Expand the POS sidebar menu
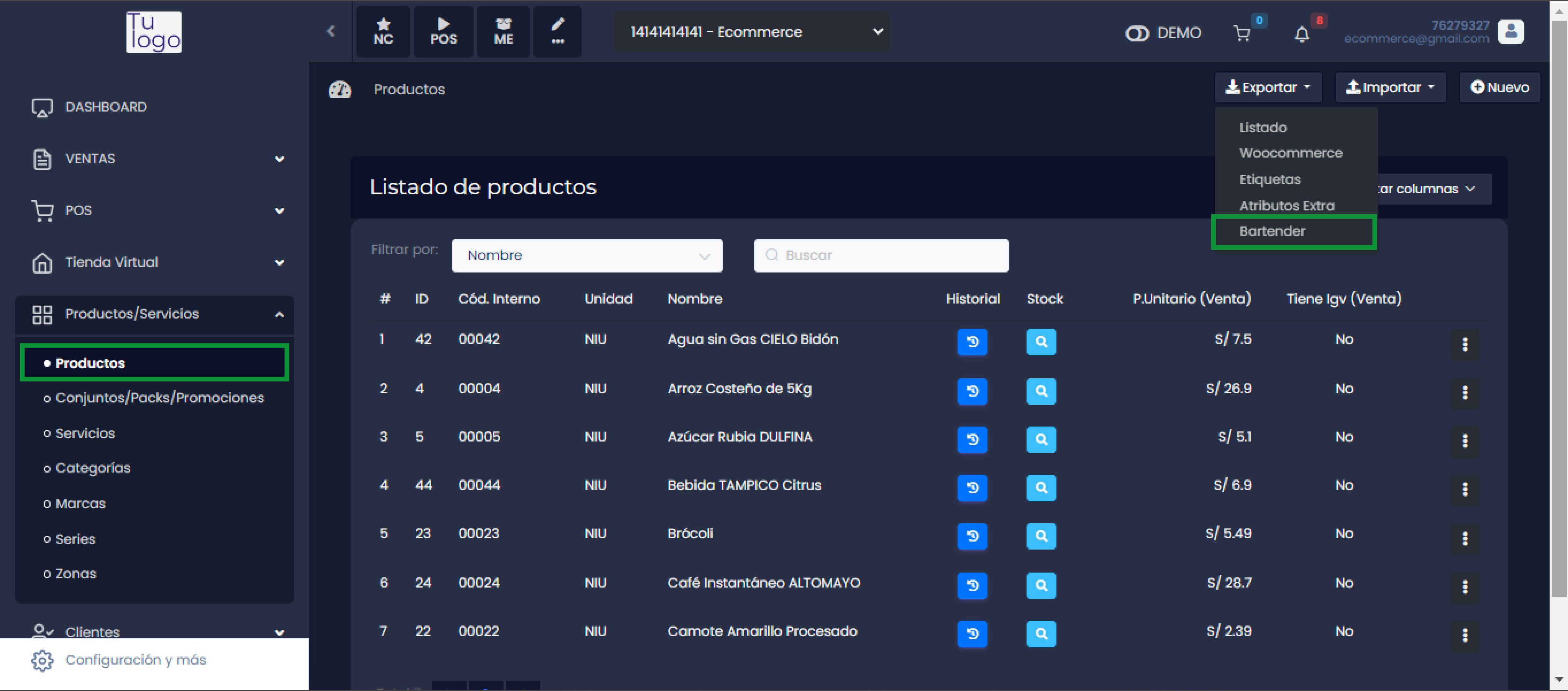The height and width of the screenshot is (691, 1568). (154, 211)
